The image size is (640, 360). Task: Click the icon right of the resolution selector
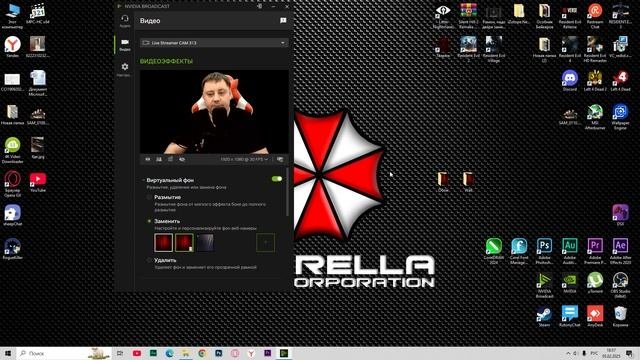pos(280,159)
